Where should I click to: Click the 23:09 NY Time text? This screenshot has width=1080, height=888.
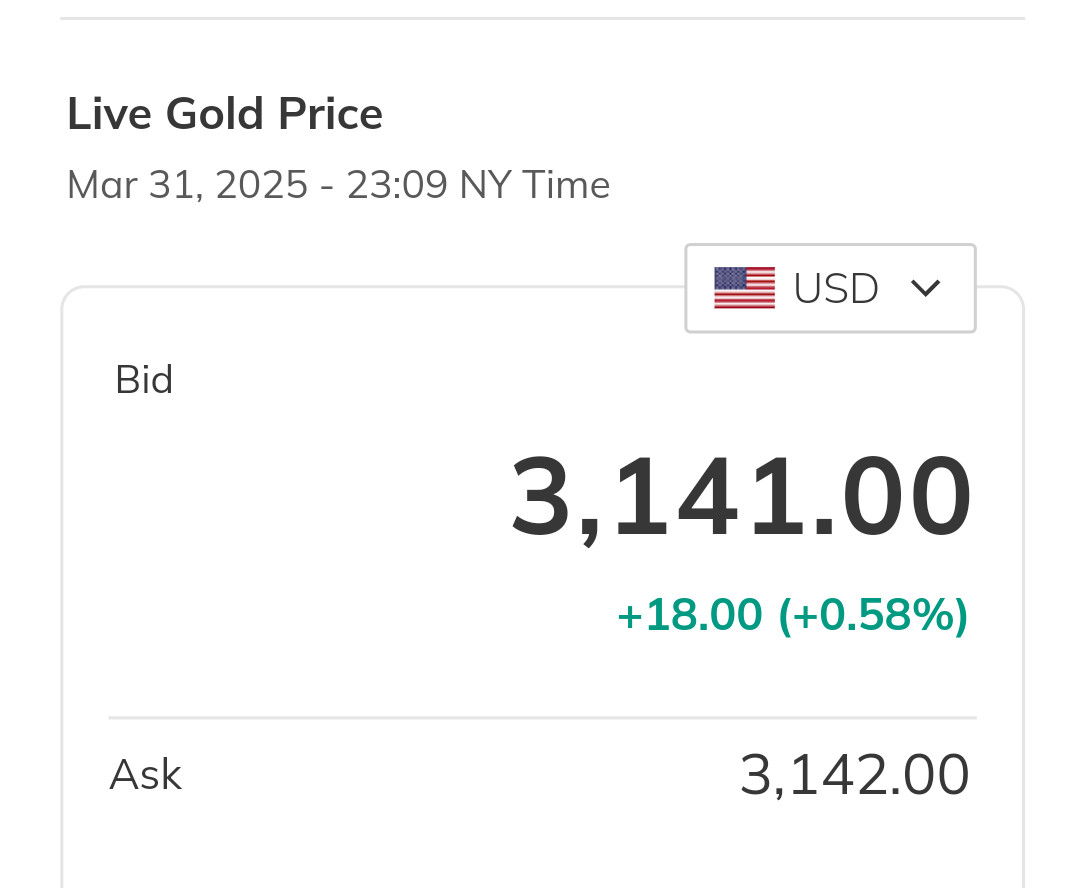pyautogui.click(x=478, y=185)
